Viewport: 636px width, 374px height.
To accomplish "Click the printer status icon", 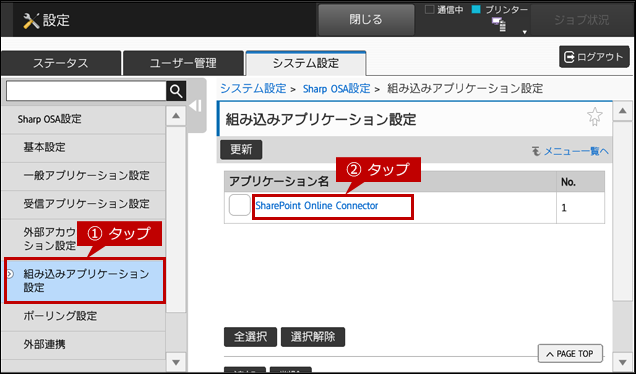I will click(x=499, y=24).
